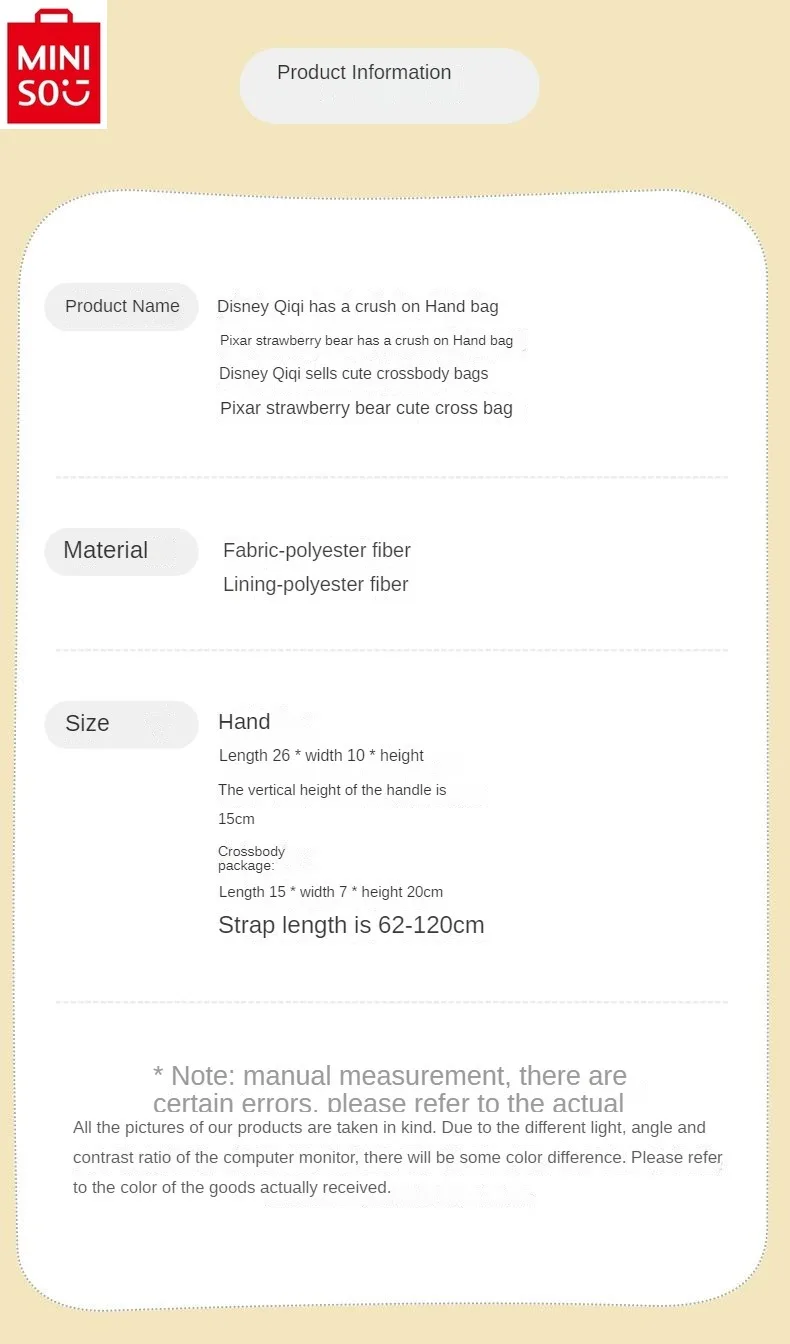Click the color difference disclaimer paragraph
This screenshot has width=790, height=1344.
pos(397,1158)
